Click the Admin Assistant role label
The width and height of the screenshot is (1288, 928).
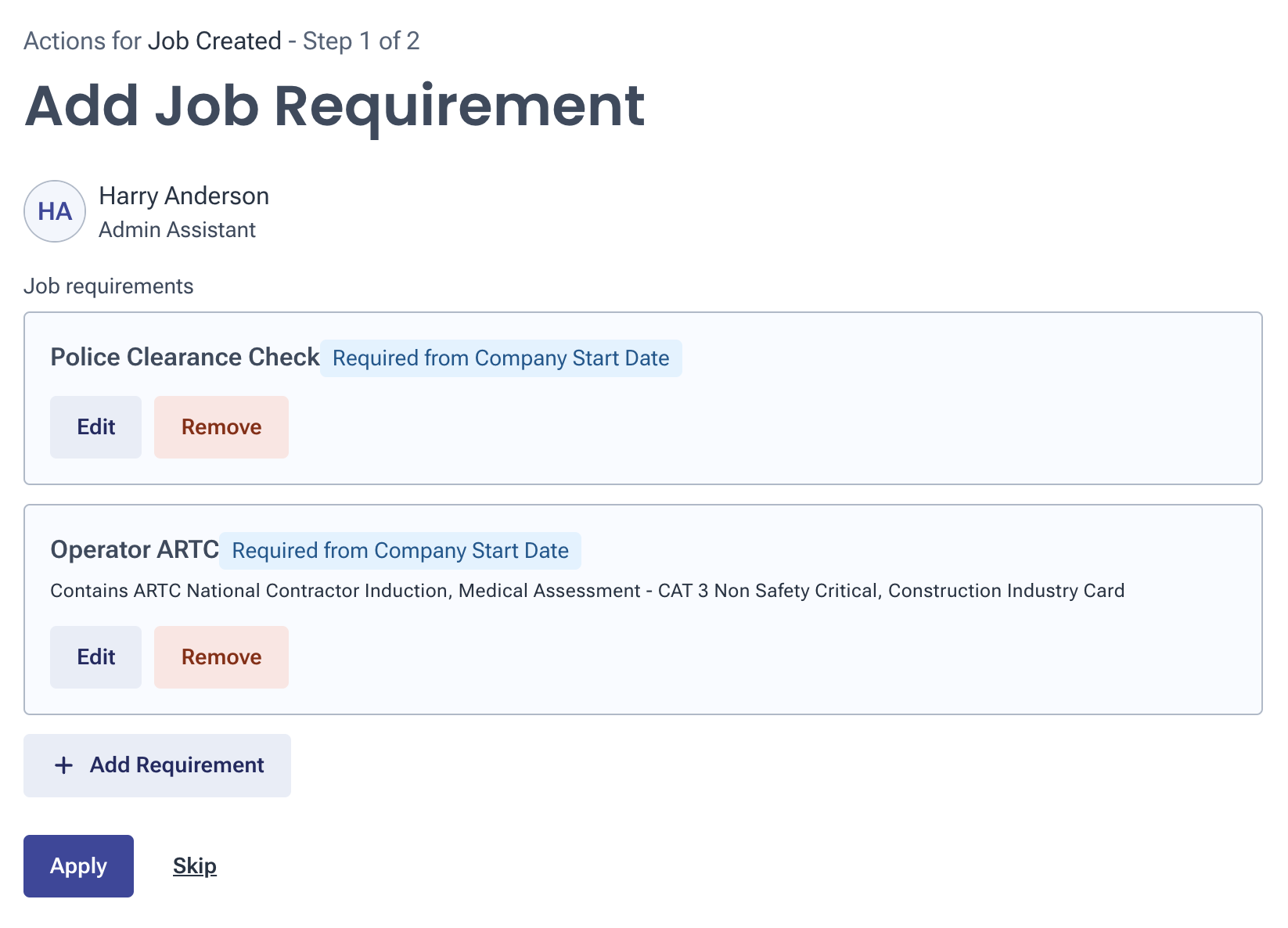coord(177,229)
